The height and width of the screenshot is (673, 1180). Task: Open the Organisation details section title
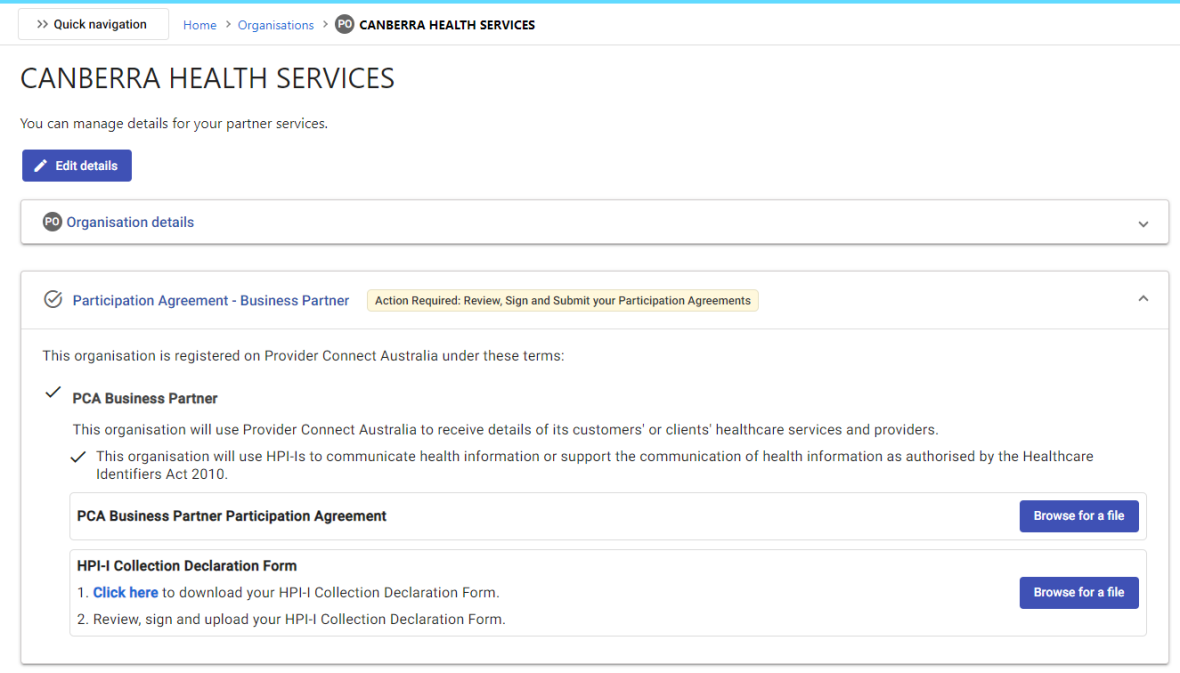(130, 222)
